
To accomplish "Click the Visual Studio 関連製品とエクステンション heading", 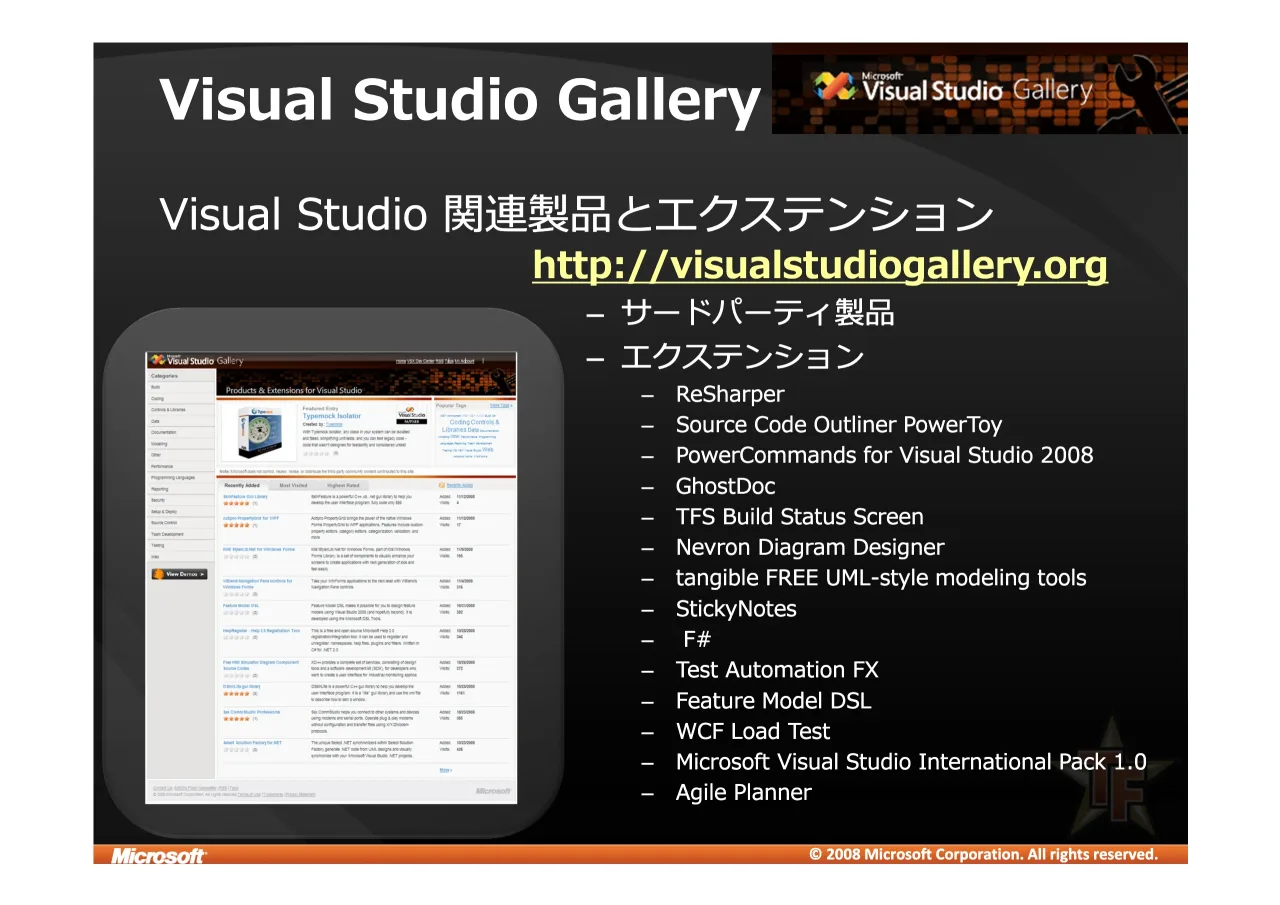I will 577,213.
